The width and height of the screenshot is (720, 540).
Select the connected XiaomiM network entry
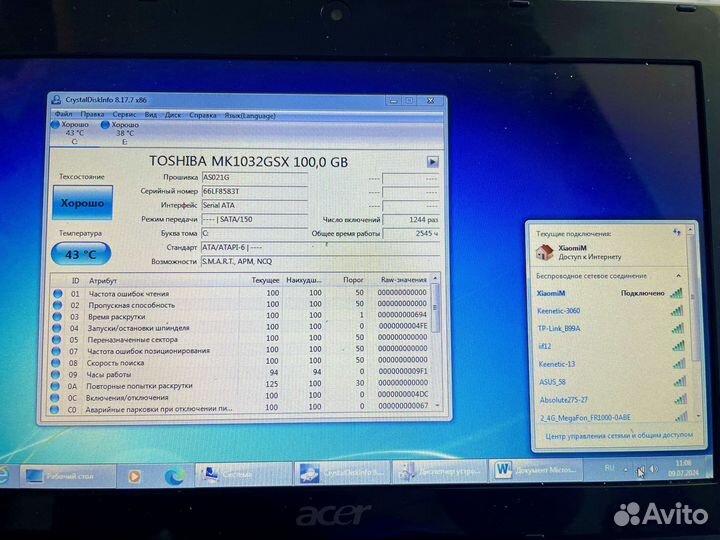[x=609, y=293]
